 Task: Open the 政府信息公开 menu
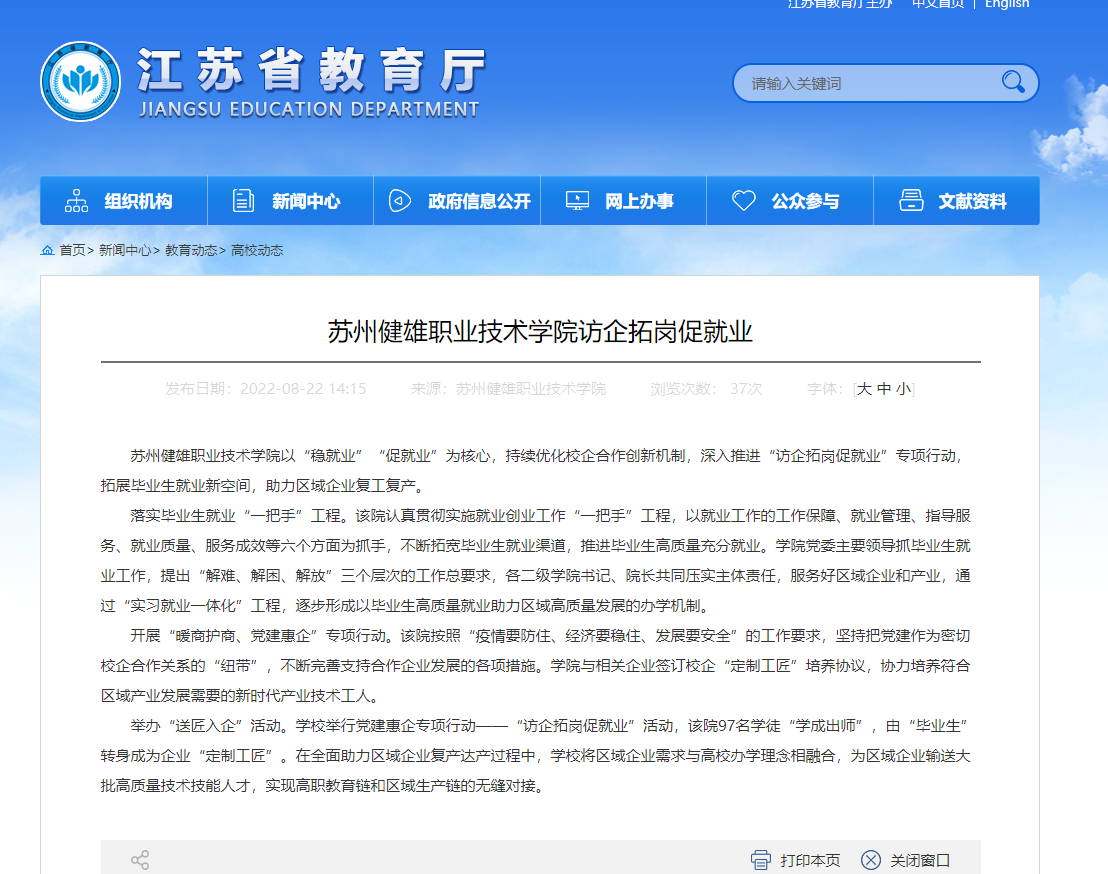click(x=479, y=201)
